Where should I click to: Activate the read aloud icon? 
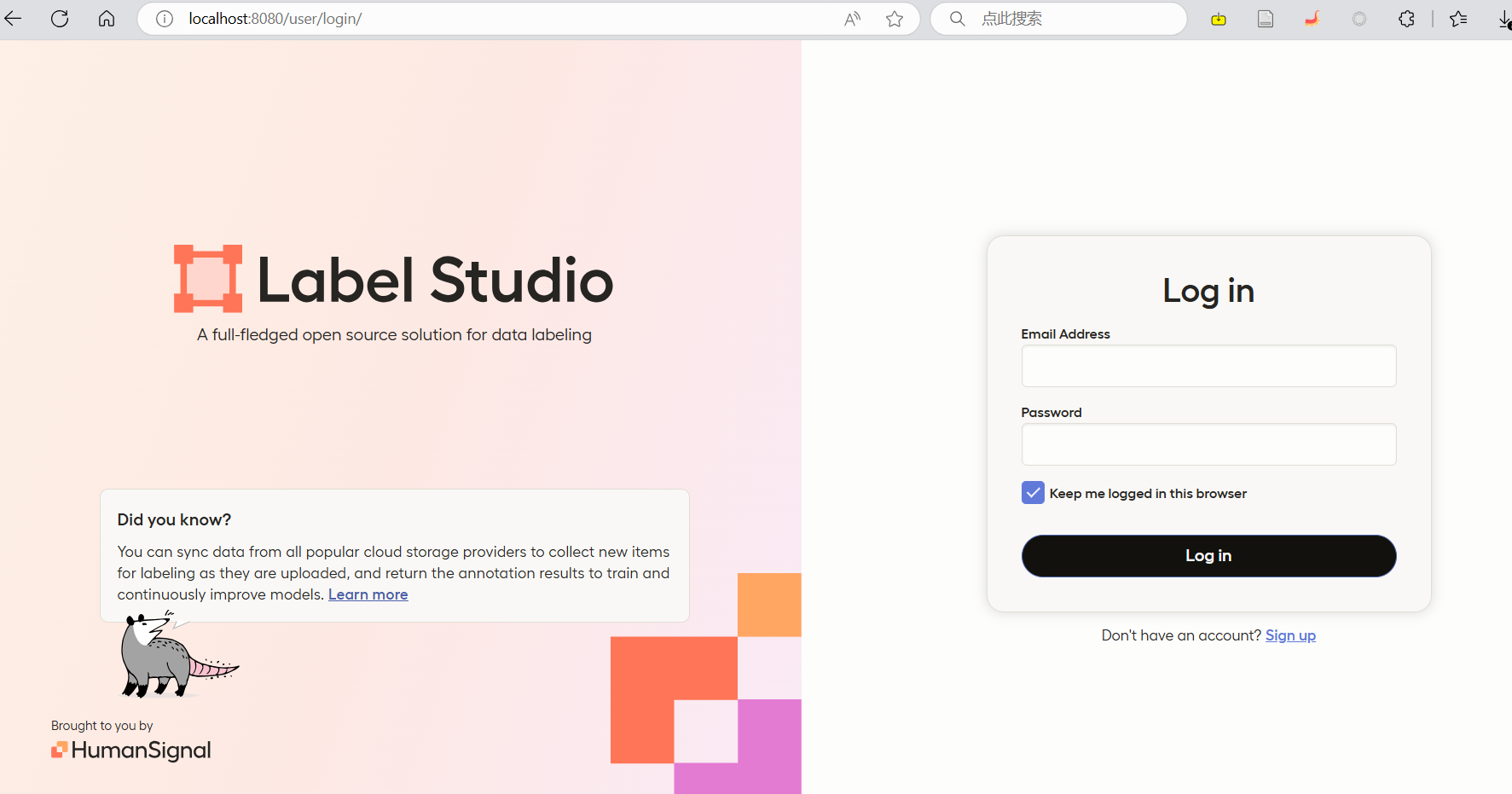point(852,19)
